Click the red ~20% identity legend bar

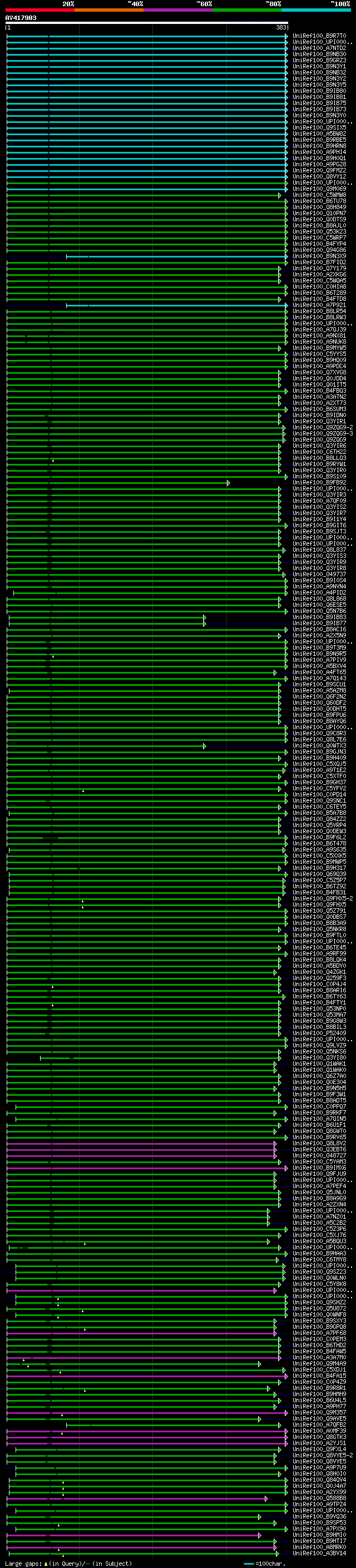pyautogui.click(x=40, y=10)
